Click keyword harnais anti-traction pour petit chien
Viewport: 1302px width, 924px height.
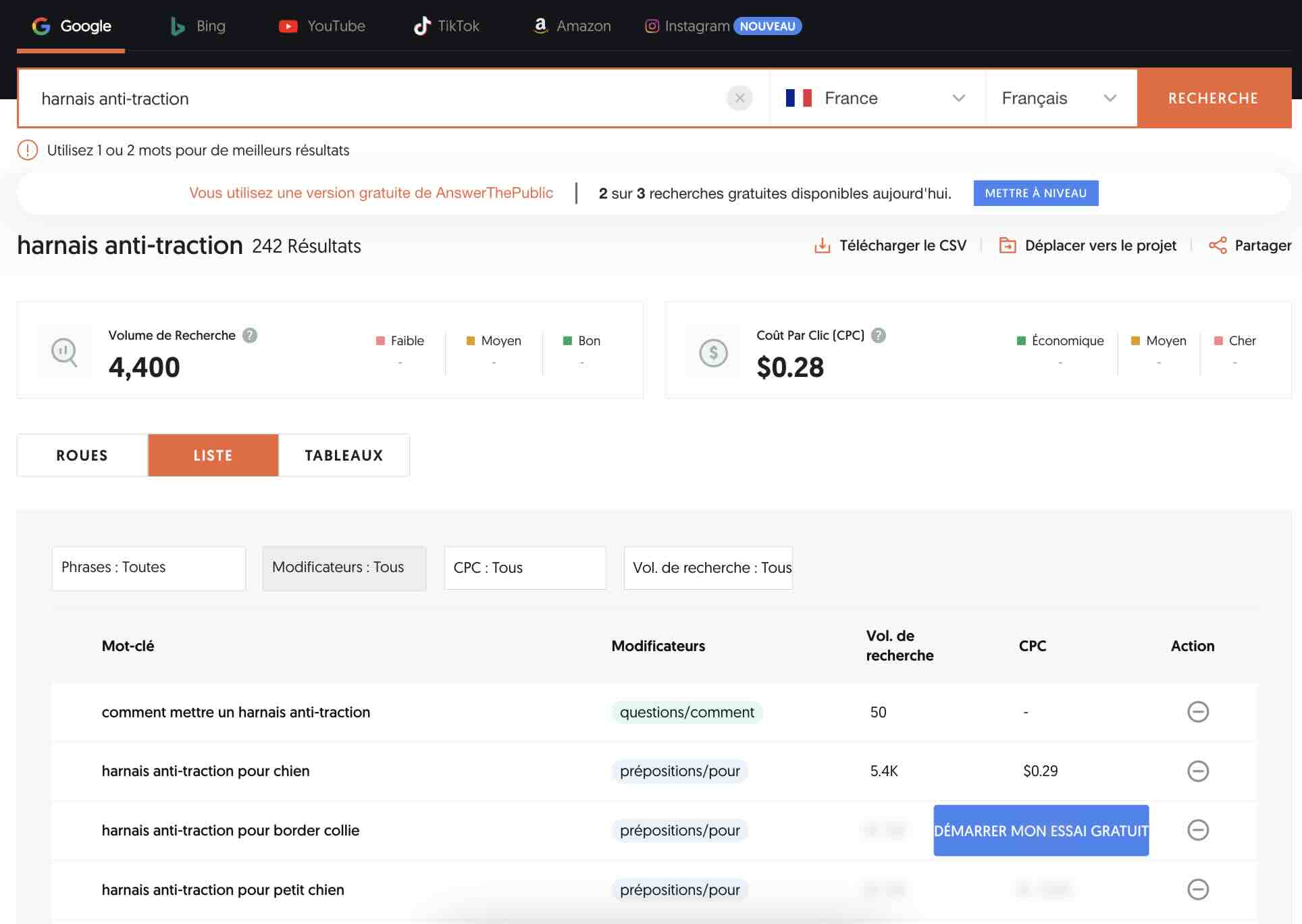(x=223, y=890)
